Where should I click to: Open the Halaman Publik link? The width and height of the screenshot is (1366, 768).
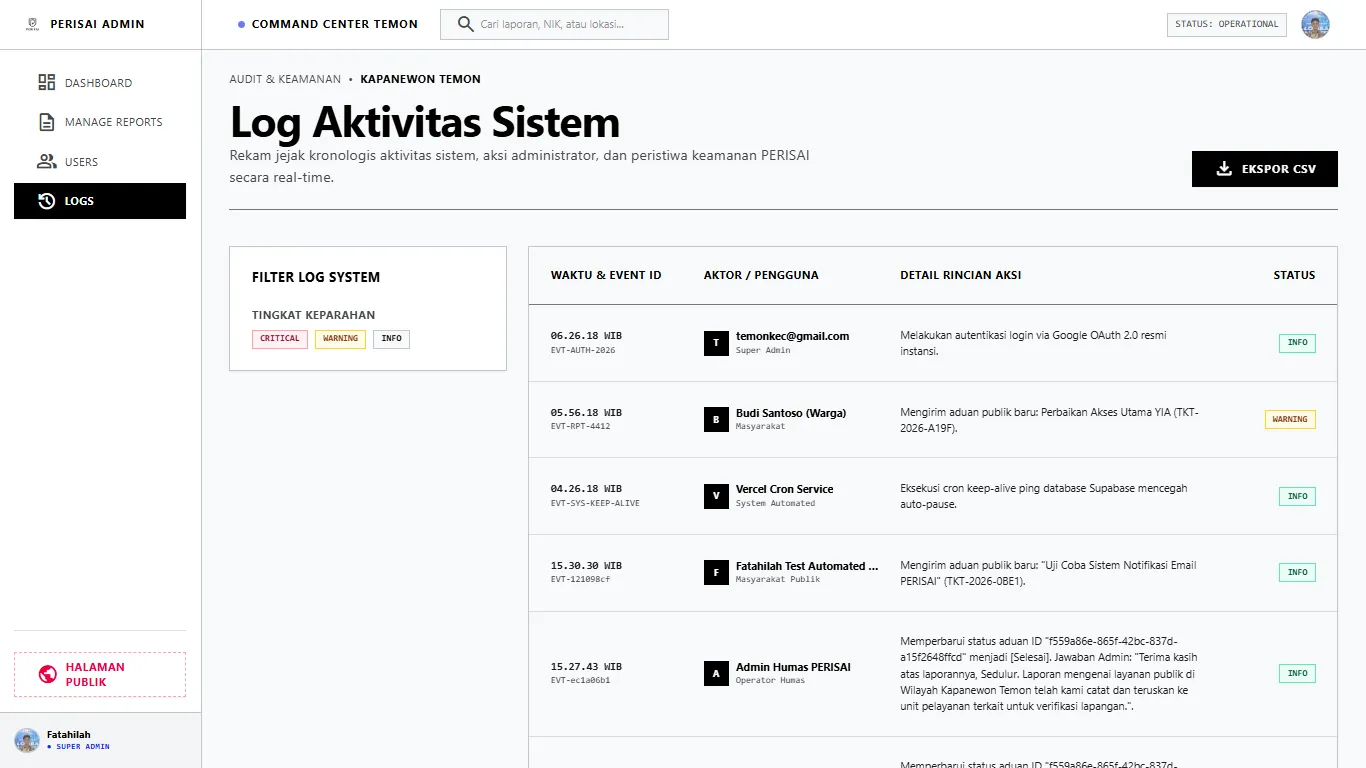100,675
